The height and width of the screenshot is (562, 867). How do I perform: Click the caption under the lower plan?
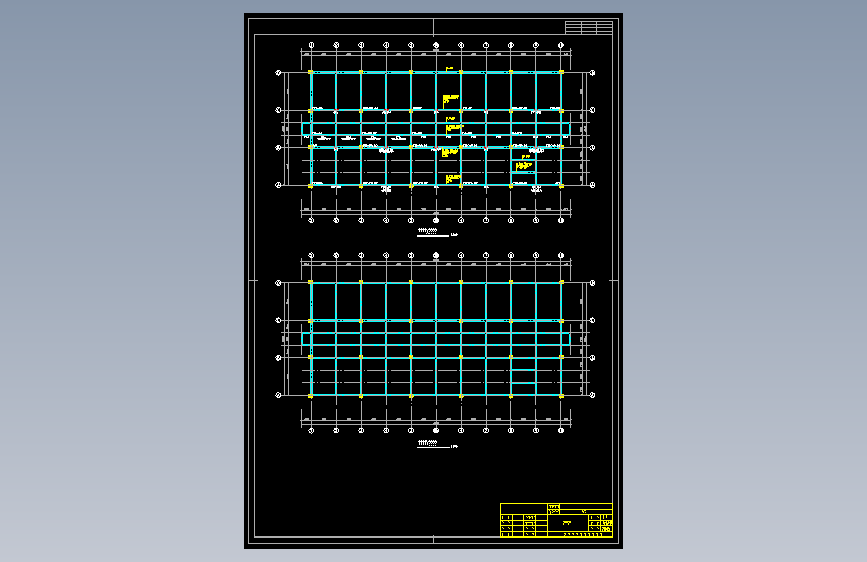(x=437, y=444)
